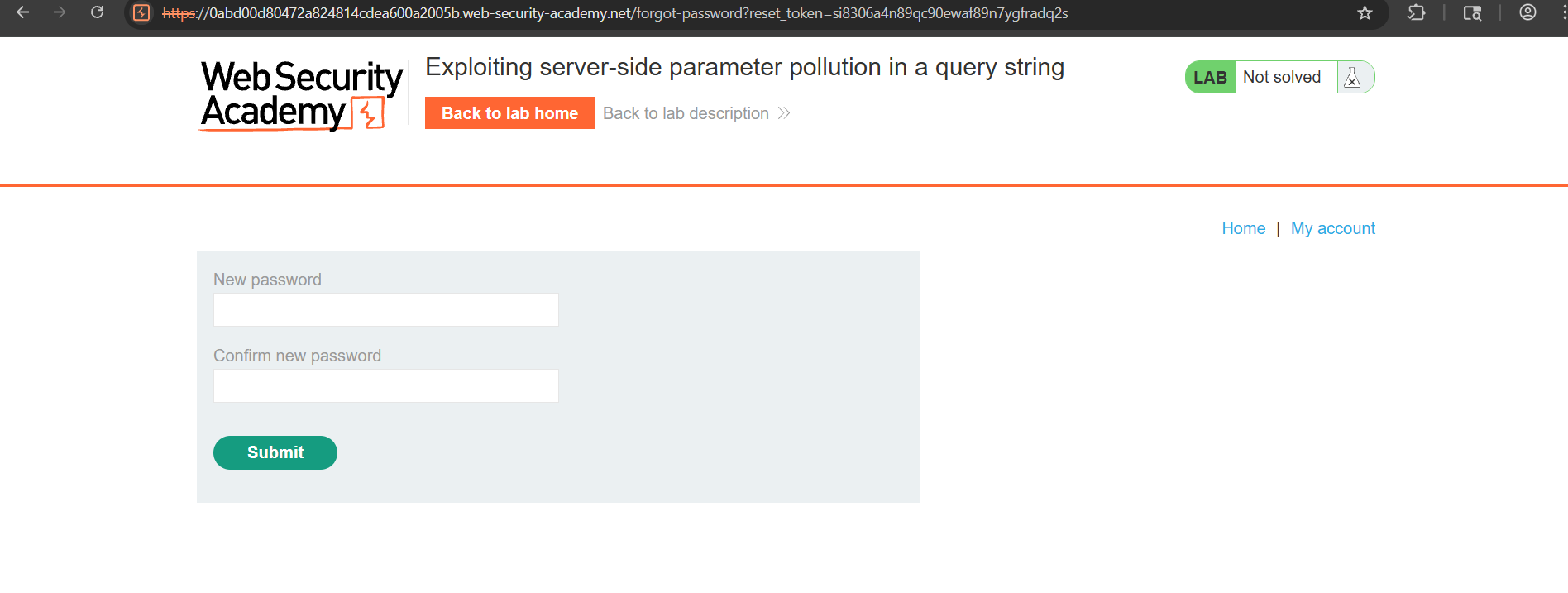
Task: Click the double chevron after lab description
Action: pyautogui.click(x=784, y=113)
